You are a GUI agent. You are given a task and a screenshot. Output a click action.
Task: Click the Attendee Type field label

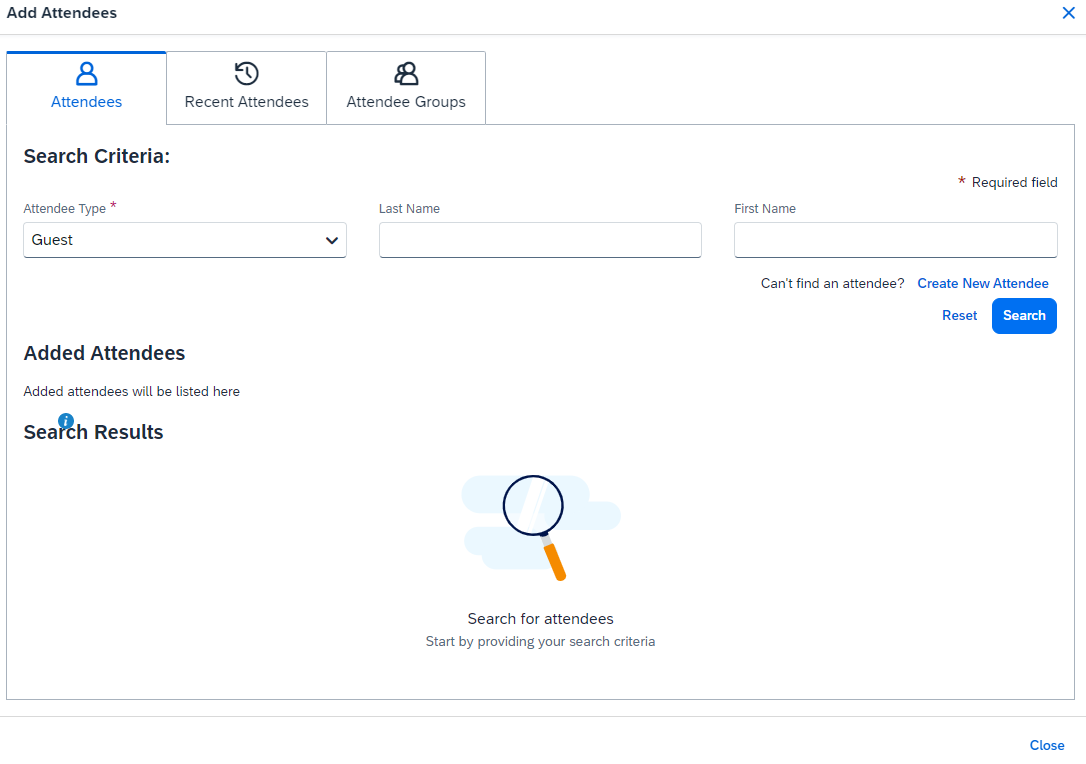(64, 209)
